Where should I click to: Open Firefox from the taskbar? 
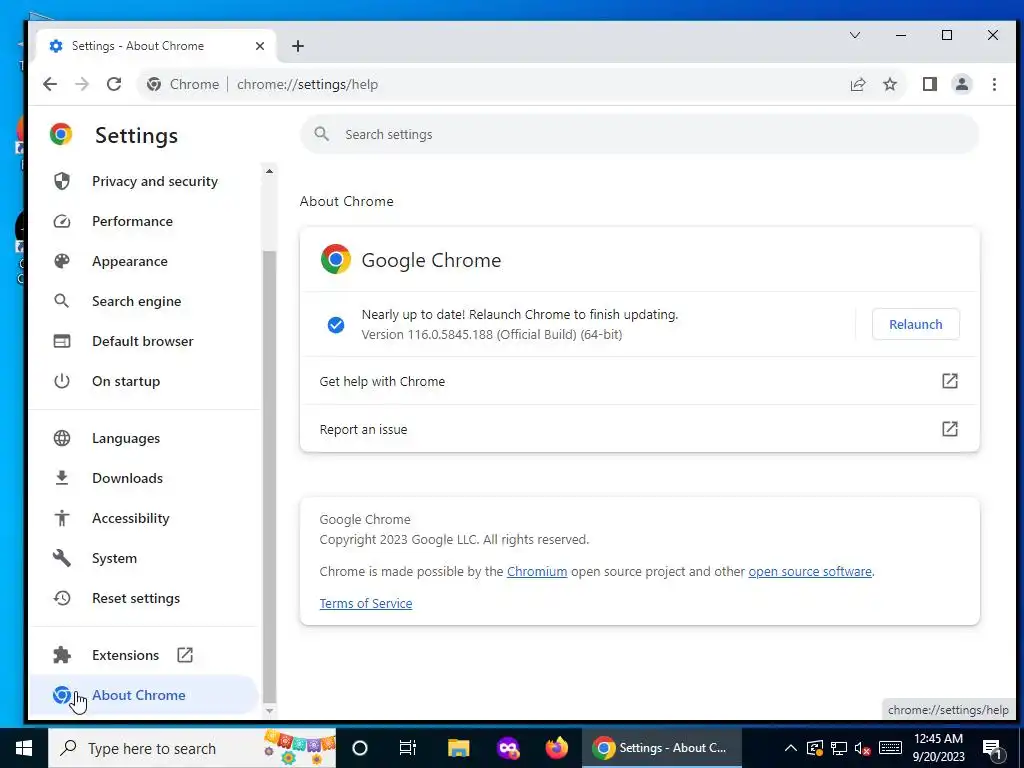click(x=556, y=748)
